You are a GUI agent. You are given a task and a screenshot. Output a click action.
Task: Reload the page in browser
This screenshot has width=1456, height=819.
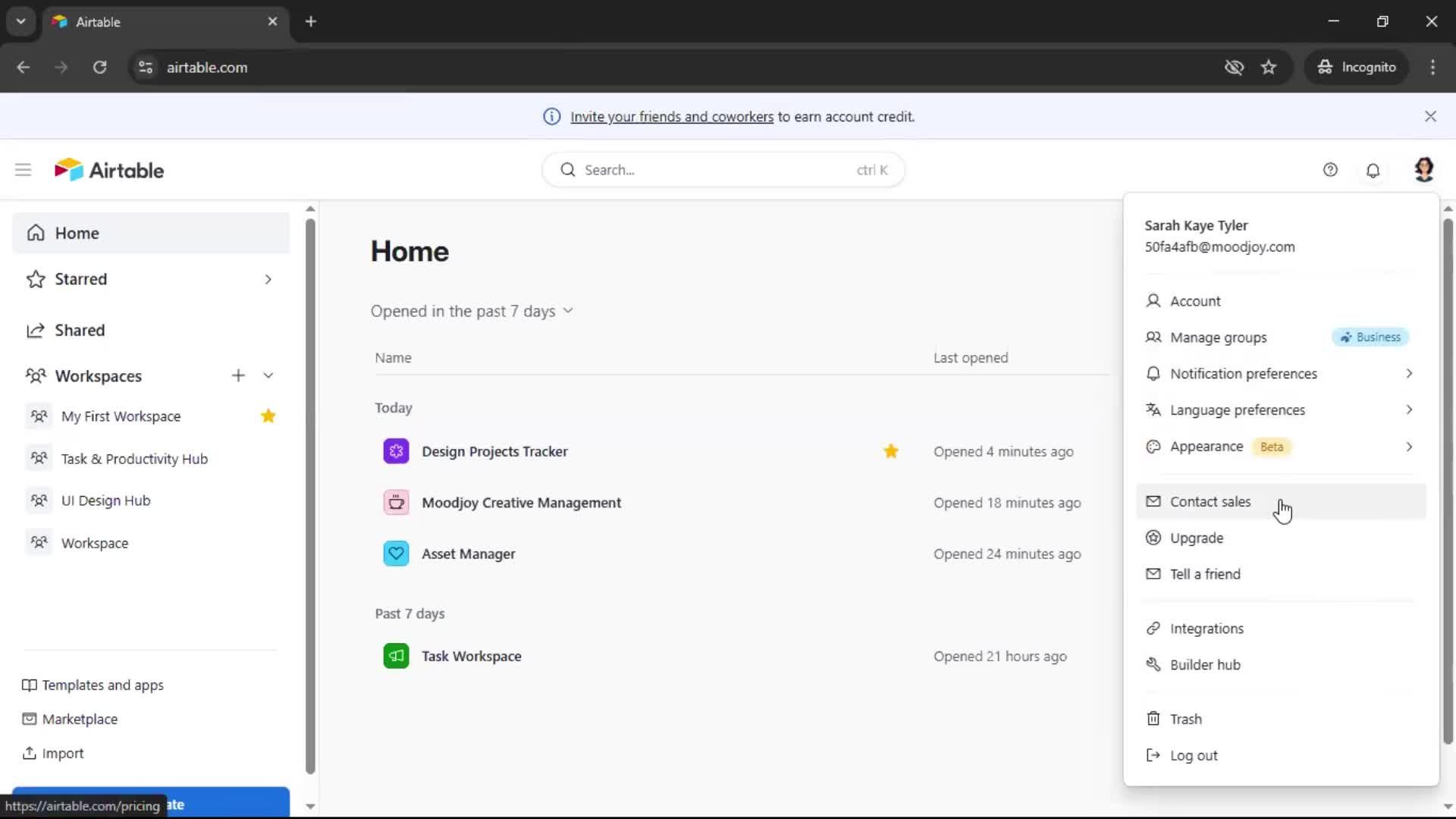tap(99, 67)
